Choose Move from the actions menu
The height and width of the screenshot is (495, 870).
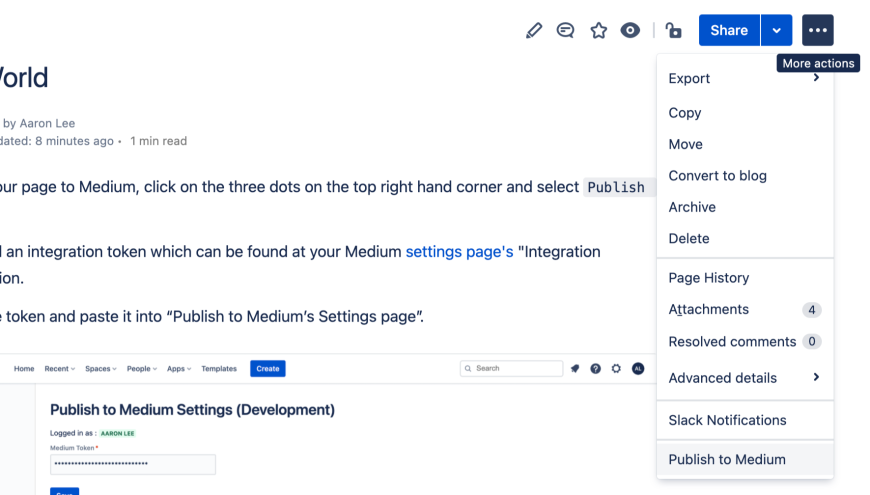pos(685,145)
